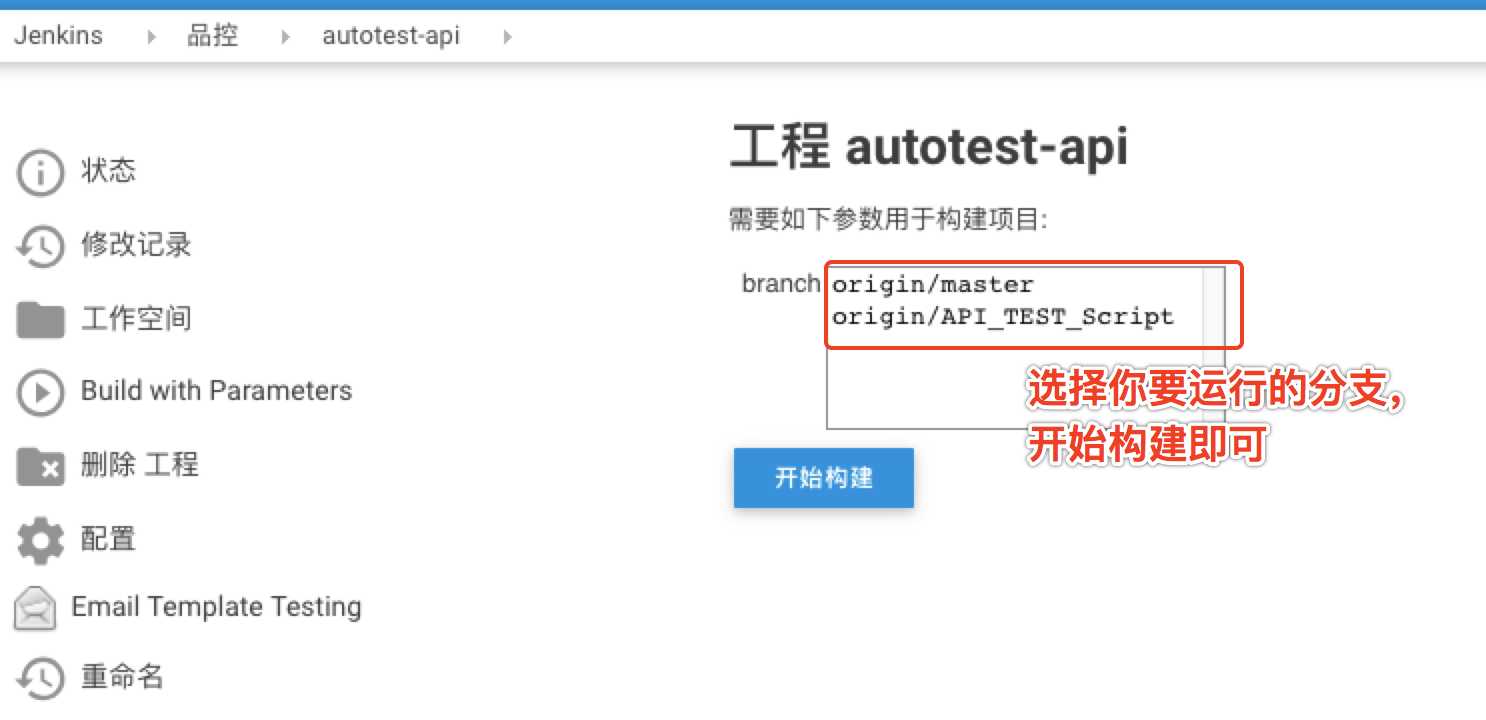
Task: Click the status info icon
Action: [x=40, y=172]
